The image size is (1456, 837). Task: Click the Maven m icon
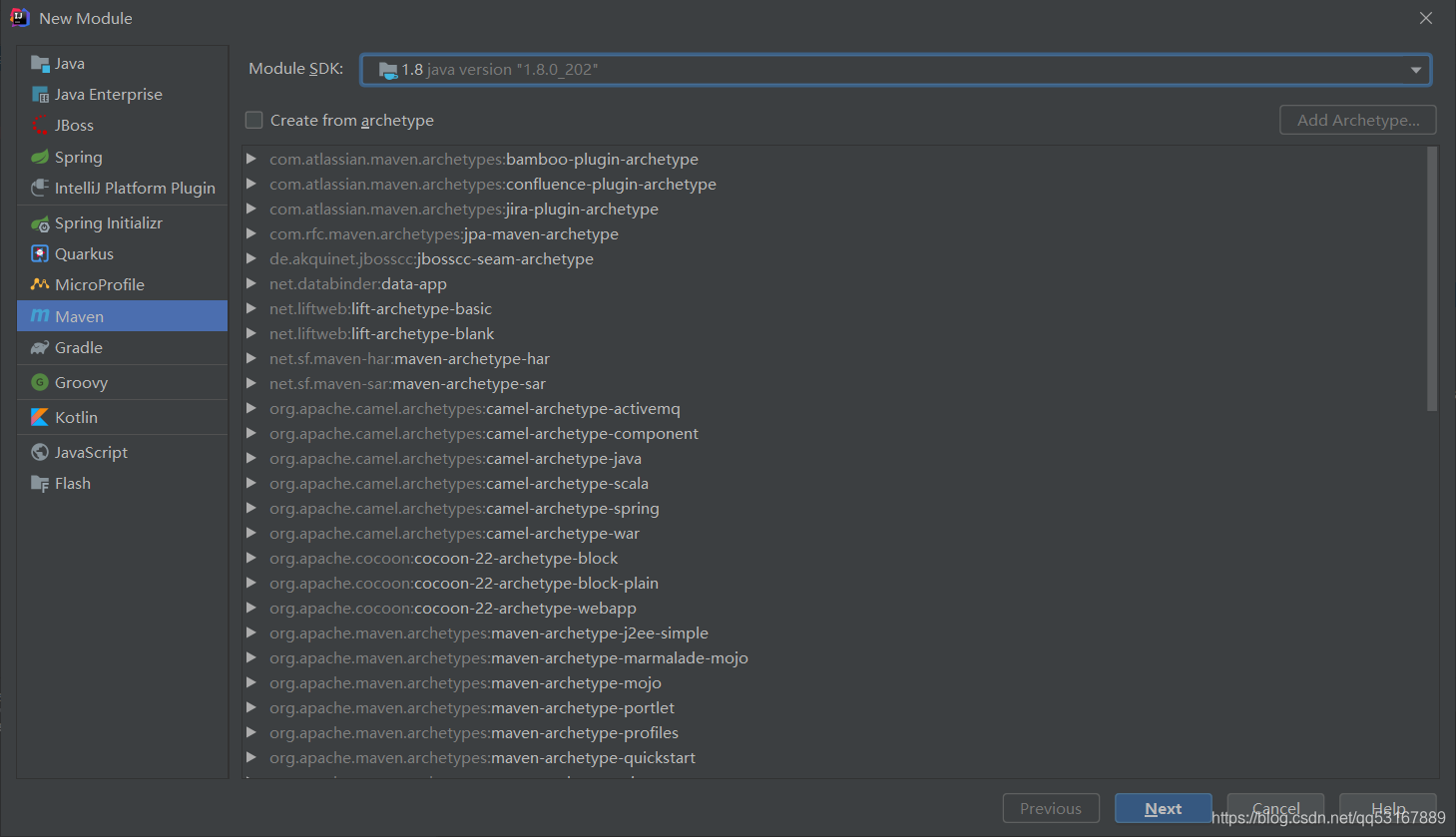pos(40,316)
